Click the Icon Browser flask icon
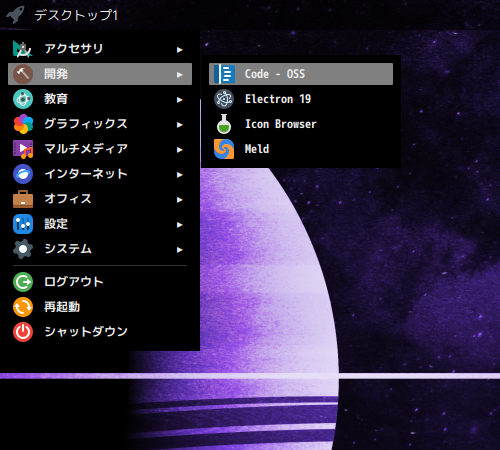The image size is (500, 450). point(224,124)
